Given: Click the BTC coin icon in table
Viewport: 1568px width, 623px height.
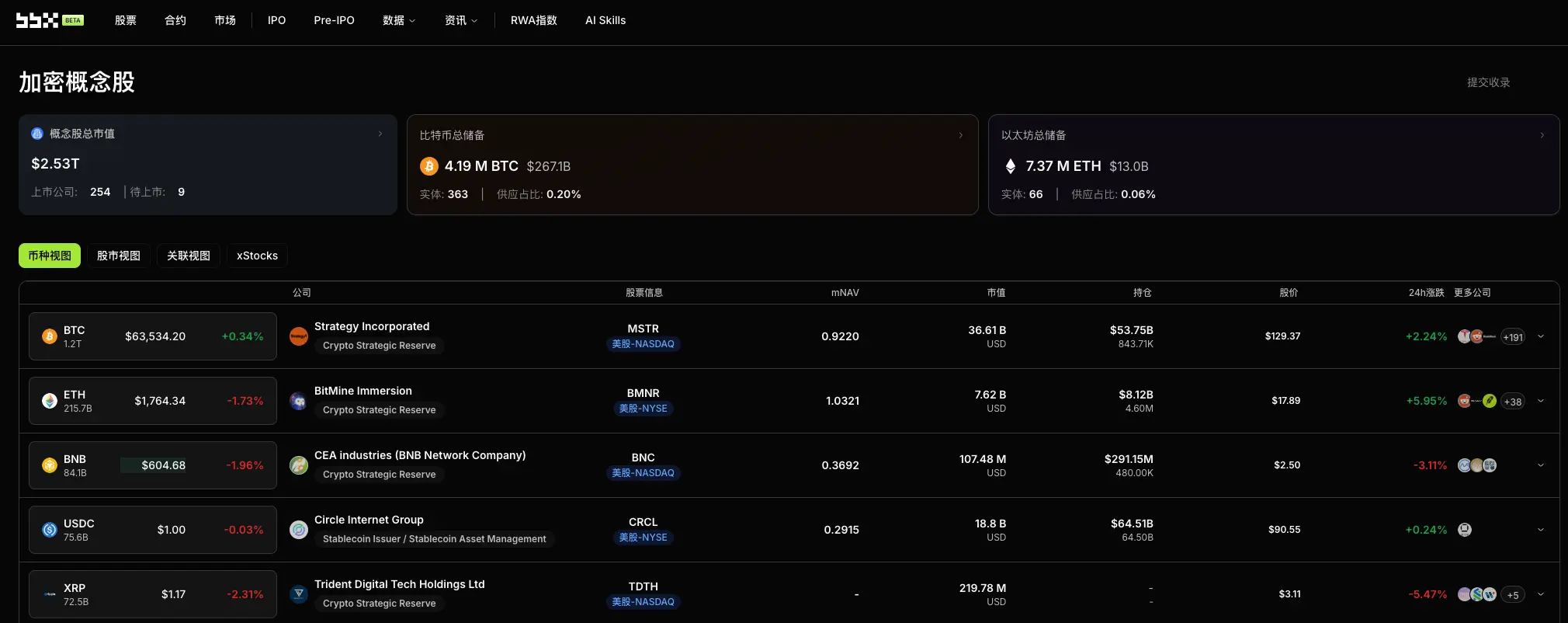Looking at the screenshot, I should [x=50, y=336].
